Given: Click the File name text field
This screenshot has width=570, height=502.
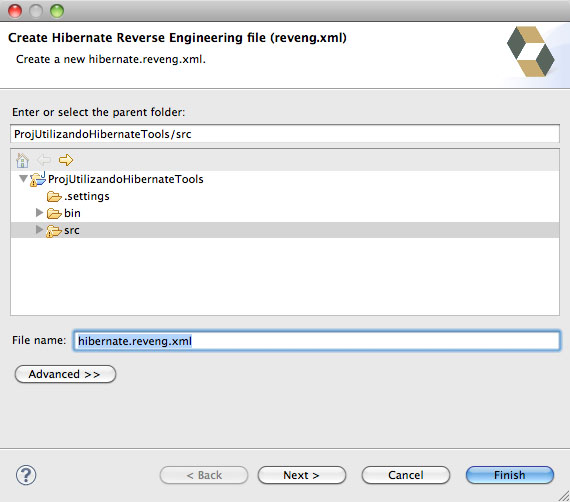Looking at the screenshot, I should pos(317,341).
